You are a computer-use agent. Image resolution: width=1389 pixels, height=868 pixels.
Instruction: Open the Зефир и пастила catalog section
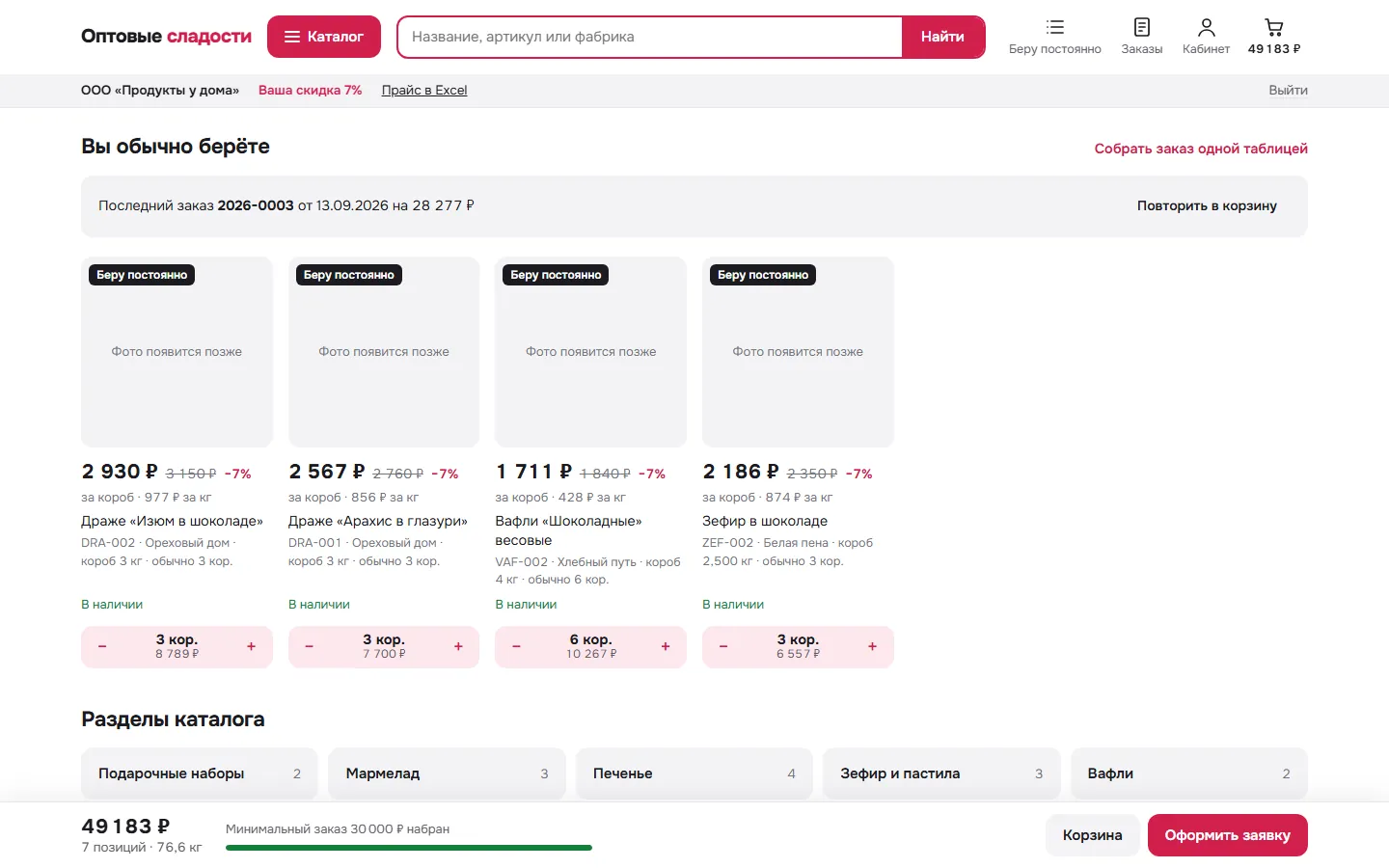tap(941, 773)
